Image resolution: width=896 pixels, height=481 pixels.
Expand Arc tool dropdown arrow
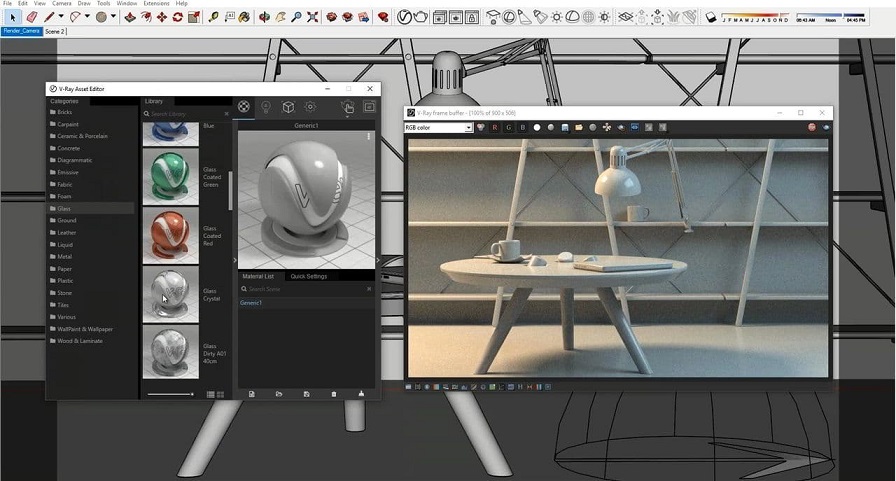tap(87, 17)
